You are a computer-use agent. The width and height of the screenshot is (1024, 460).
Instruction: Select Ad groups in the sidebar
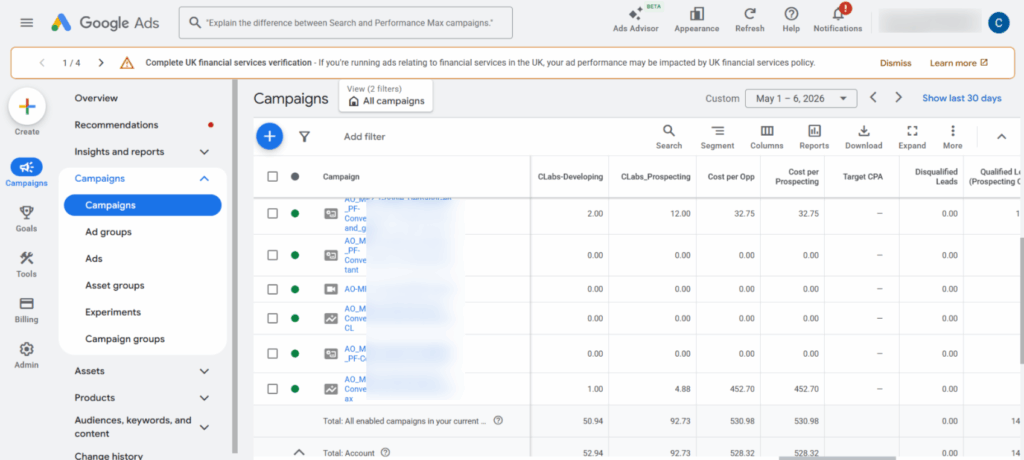click(x=108, y=232)
